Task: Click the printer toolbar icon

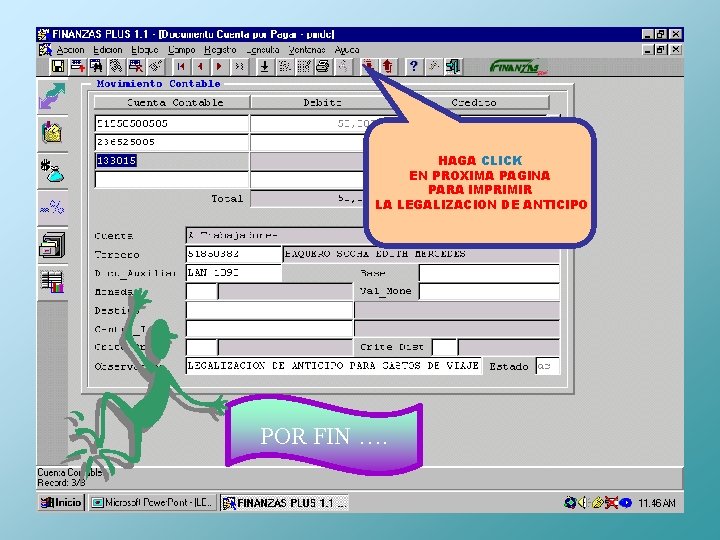Action: pos(323,67)
